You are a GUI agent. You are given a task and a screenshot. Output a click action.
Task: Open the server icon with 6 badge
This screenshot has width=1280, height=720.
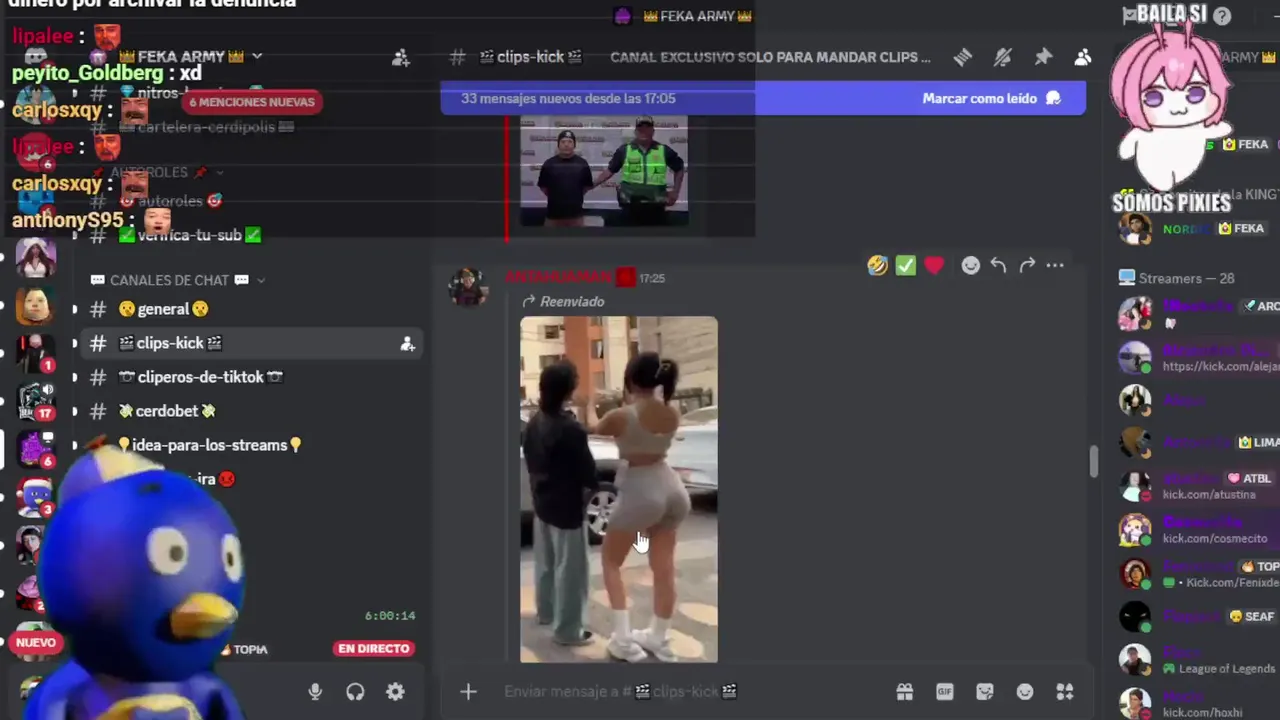tap(36, 448)
